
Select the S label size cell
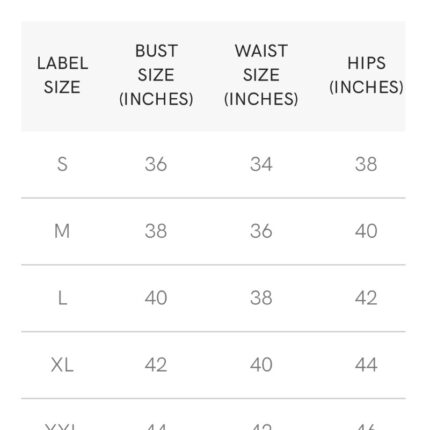62,164
